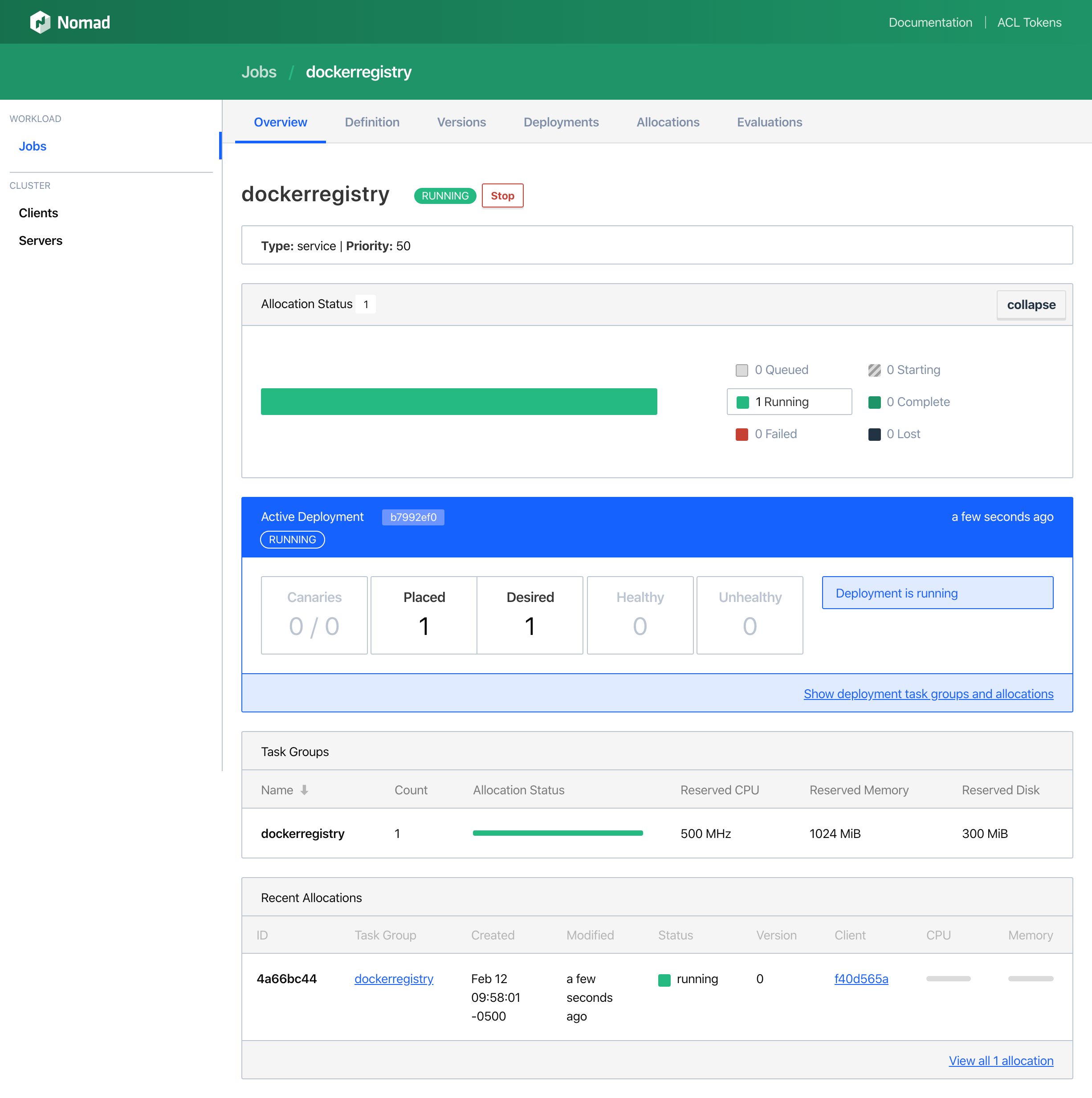This screenshot has height=1098, width=1092.
Task: Click the Active Deployment RUNNING badge
Action: [x=292, y=539]
